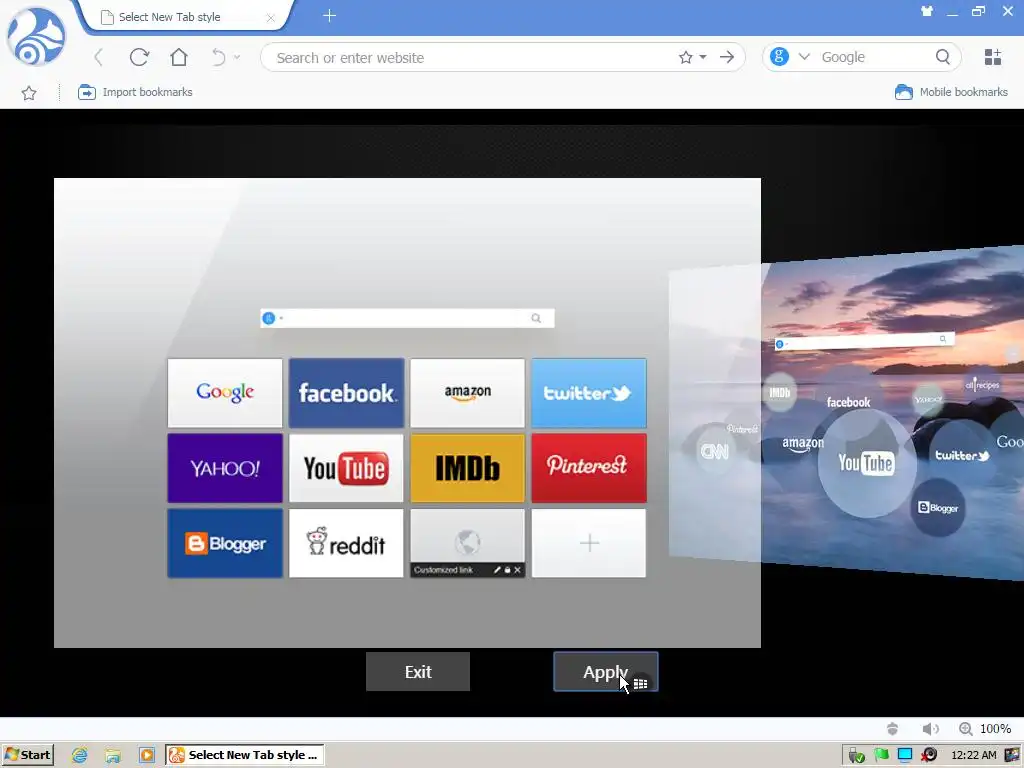The height and width of the screenshot is (768, 1024).
Task: Click the Exit button
Action: coord(417,671)
